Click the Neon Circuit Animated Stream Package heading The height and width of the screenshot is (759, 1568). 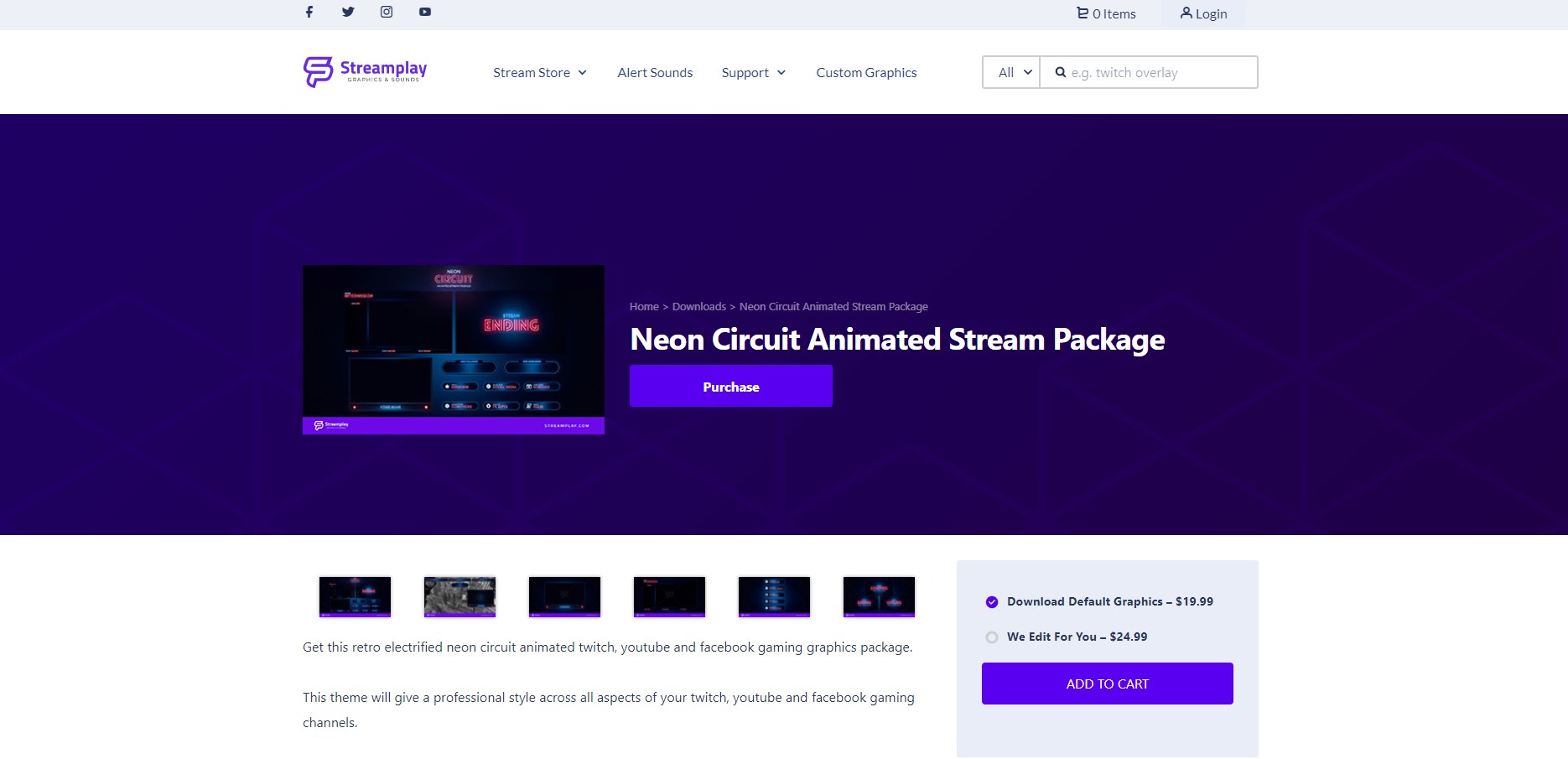click(897, 340)
